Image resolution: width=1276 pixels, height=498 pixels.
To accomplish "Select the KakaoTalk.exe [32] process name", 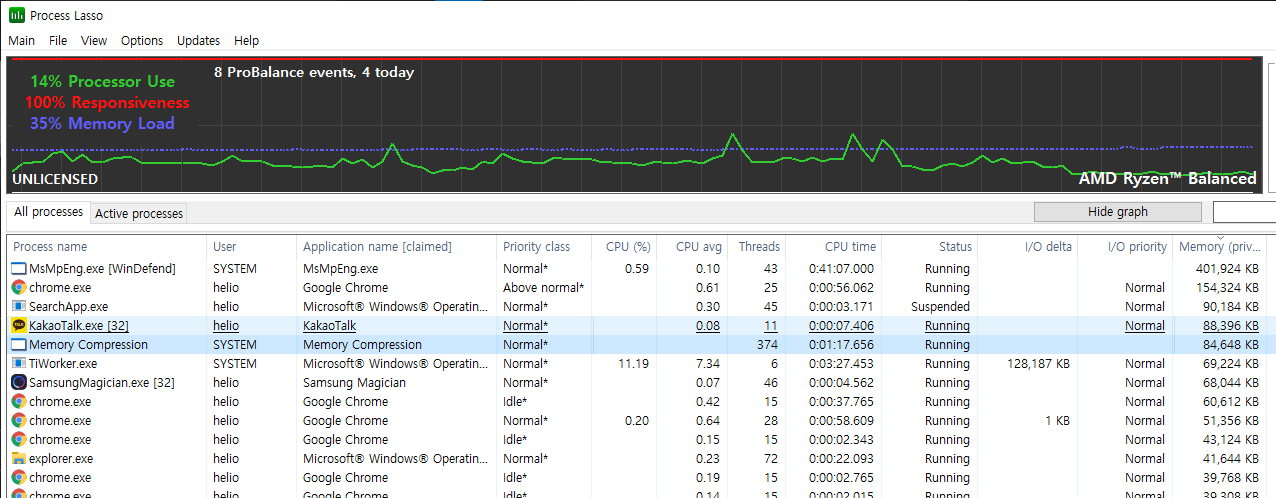I will [x=78, y=325].
